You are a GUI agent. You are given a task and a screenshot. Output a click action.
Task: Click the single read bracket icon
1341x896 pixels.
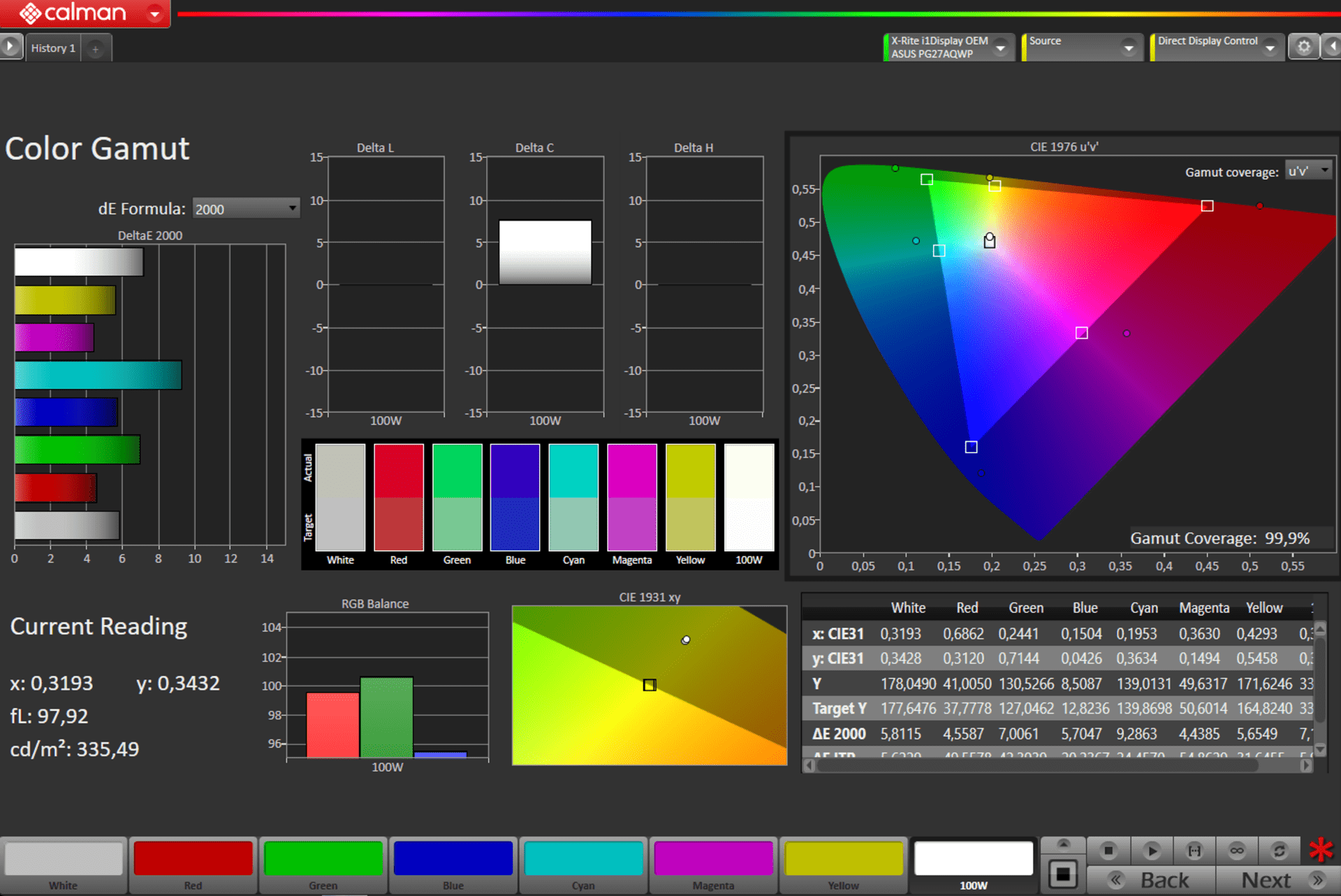click(x=1194, y=850)
